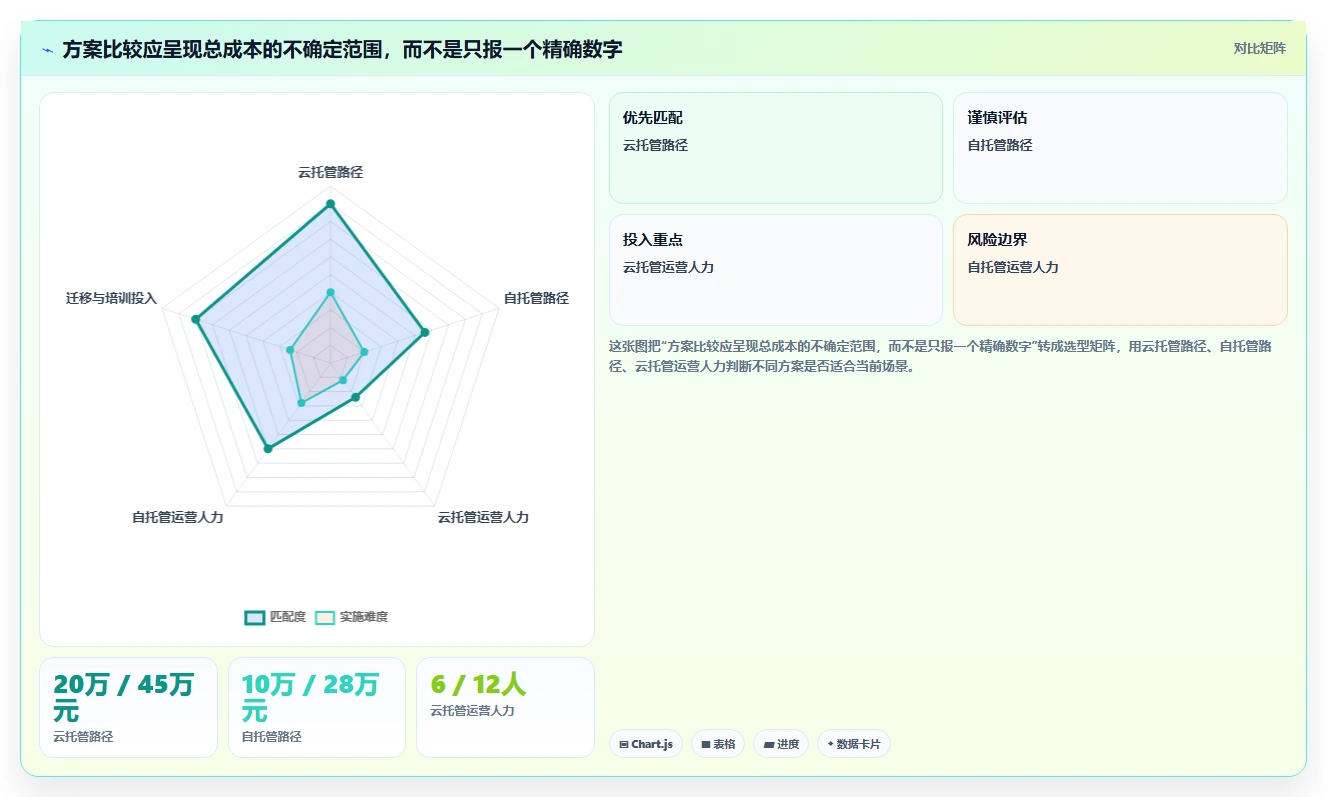
Task: Click the top 匹配度 radar data point
Action: (330, 204)
